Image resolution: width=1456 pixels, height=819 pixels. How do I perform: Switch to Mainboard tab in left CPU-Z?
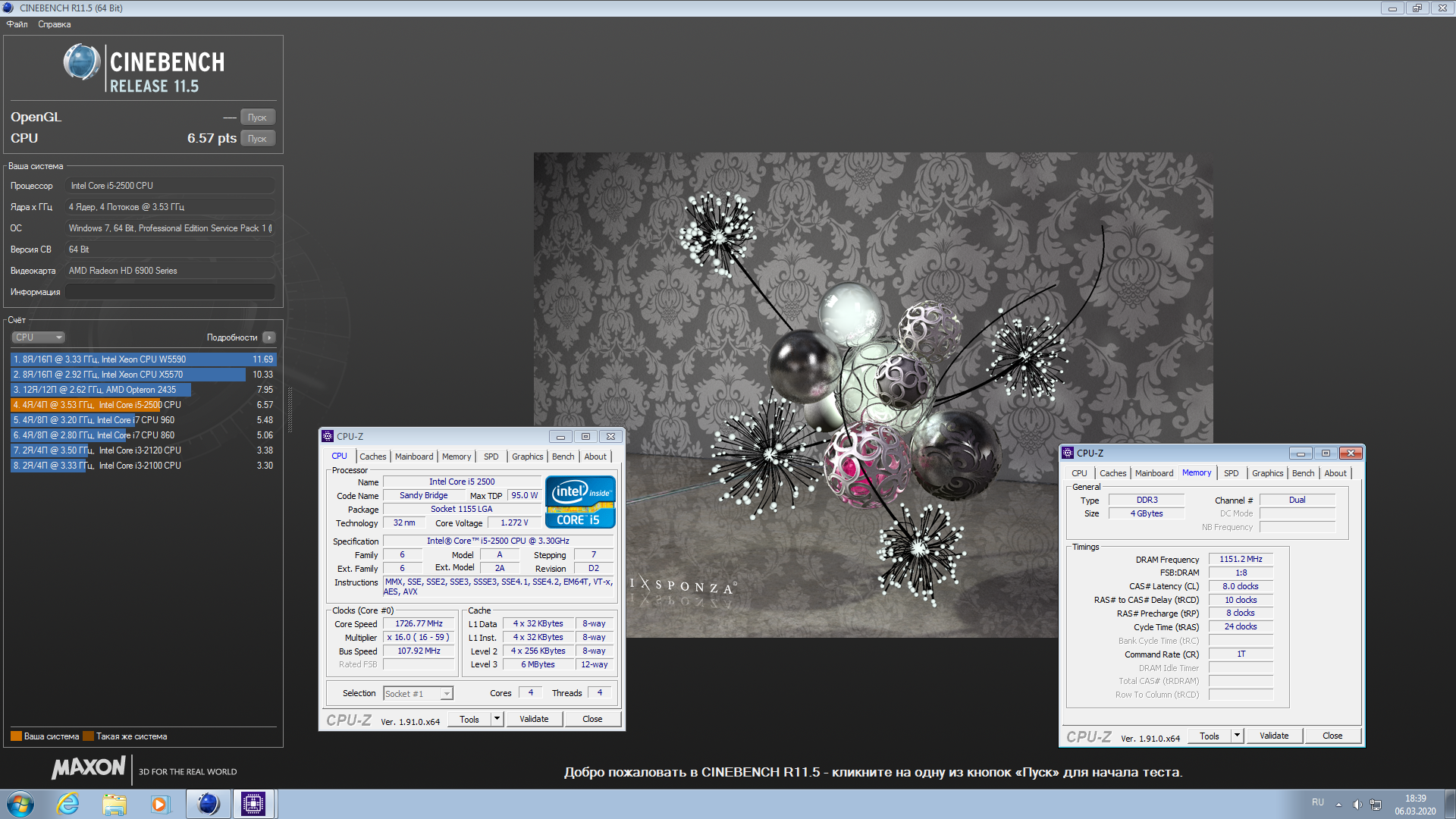[x=414, y=457]
